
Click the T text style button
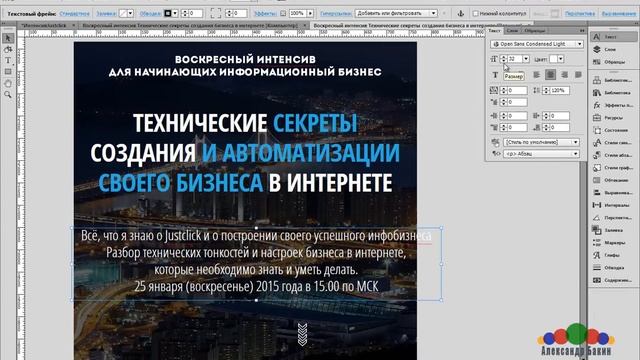(x=495, y=75)
